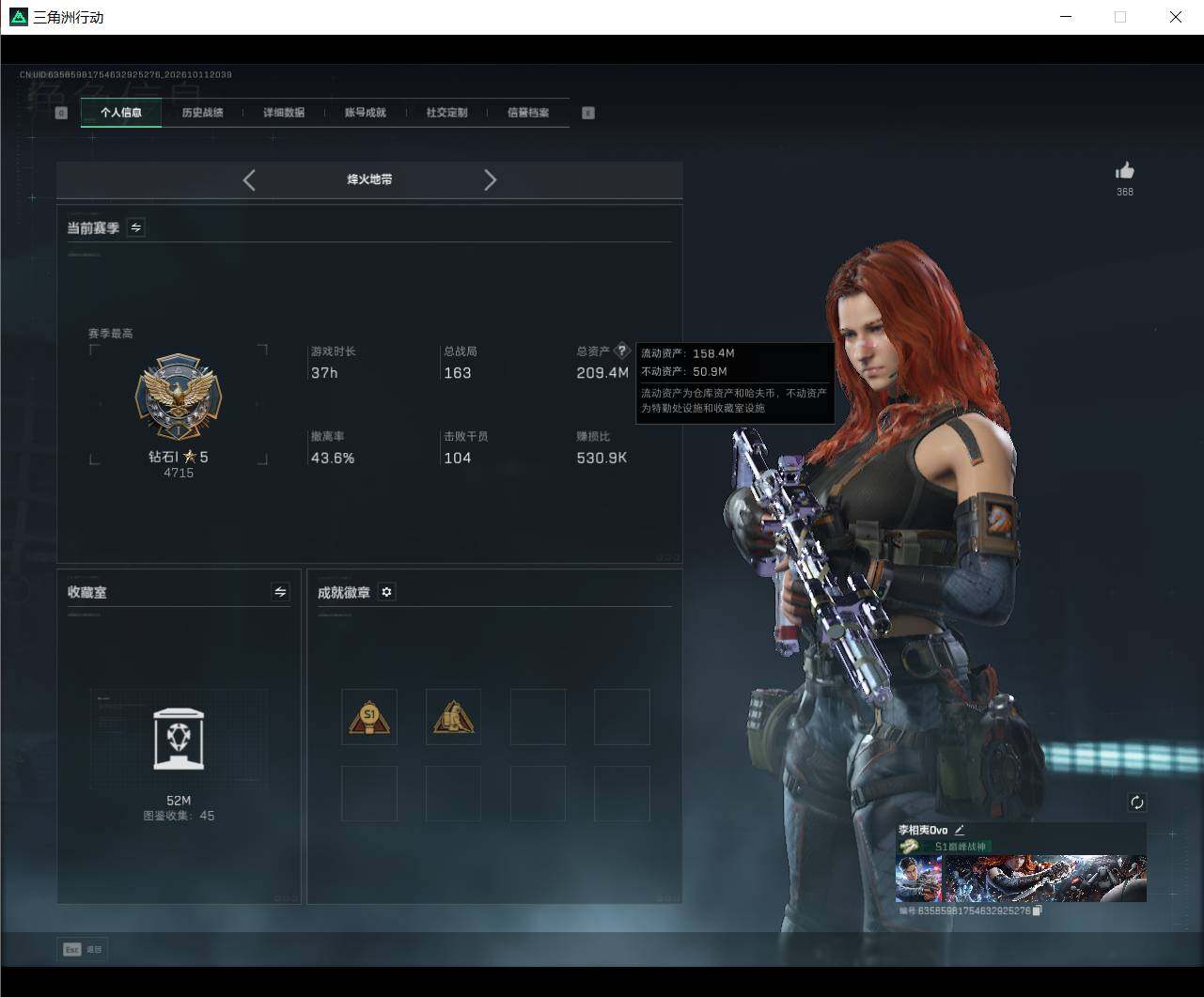Image resolution: width=1204 pixels, height=997 pixels.
Task: Select the S1 achievement badge
Action: [x=369, y=717]
